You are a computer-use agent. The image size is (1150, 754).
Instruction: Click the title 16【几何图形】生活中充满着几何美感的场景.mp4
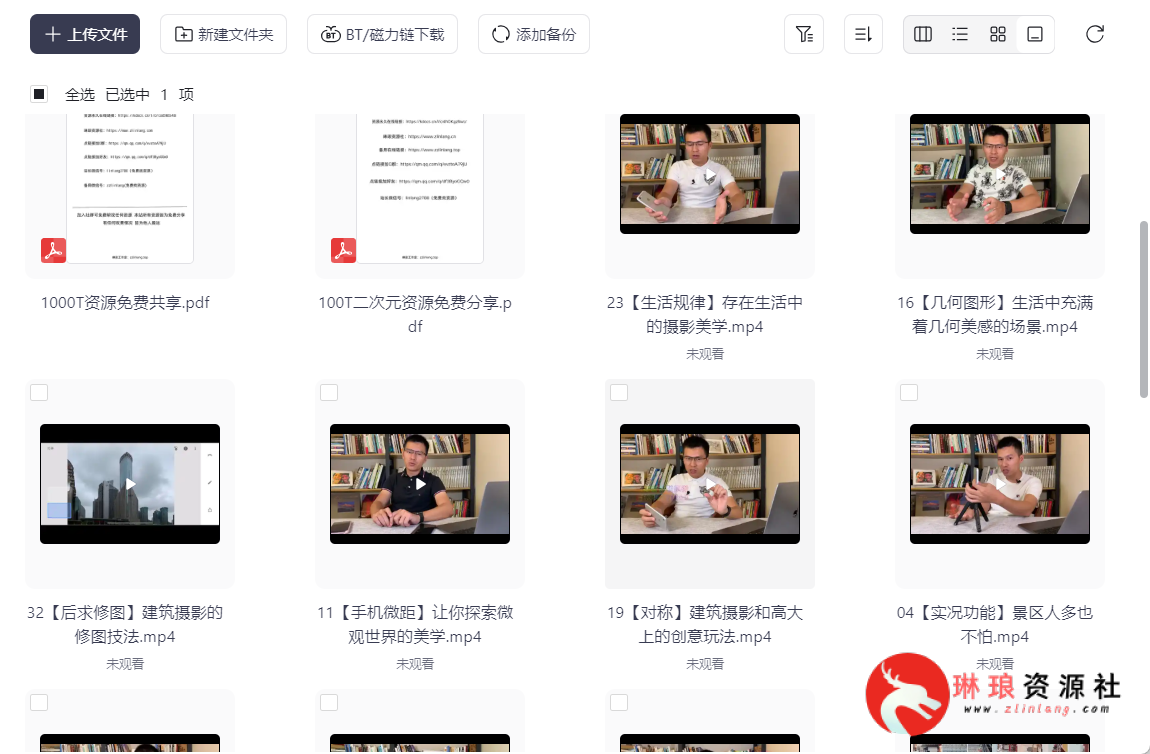[995, 314]
